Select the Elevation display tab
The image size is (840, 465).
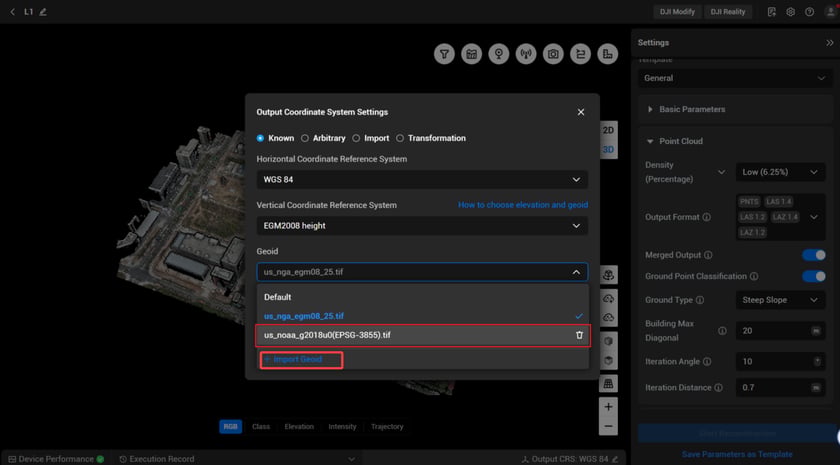click(x=299, y=426)
